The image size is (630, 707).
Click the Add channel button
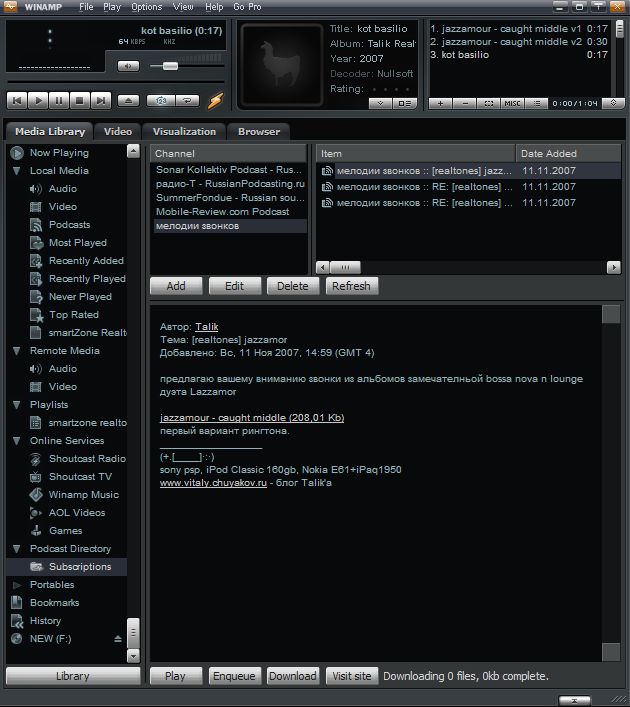click(x=176, y=286)
